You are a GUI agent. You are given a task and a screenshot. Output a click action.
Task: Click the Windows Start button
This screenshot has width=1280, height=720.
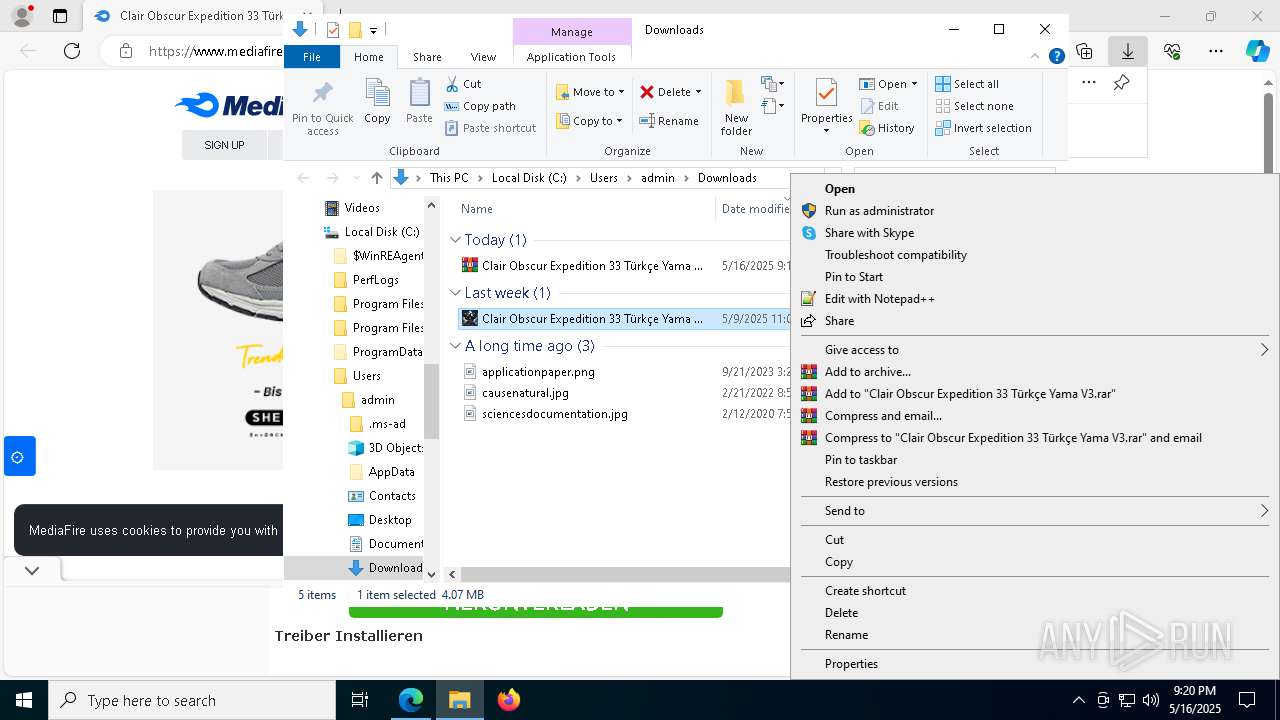point(24,700)
